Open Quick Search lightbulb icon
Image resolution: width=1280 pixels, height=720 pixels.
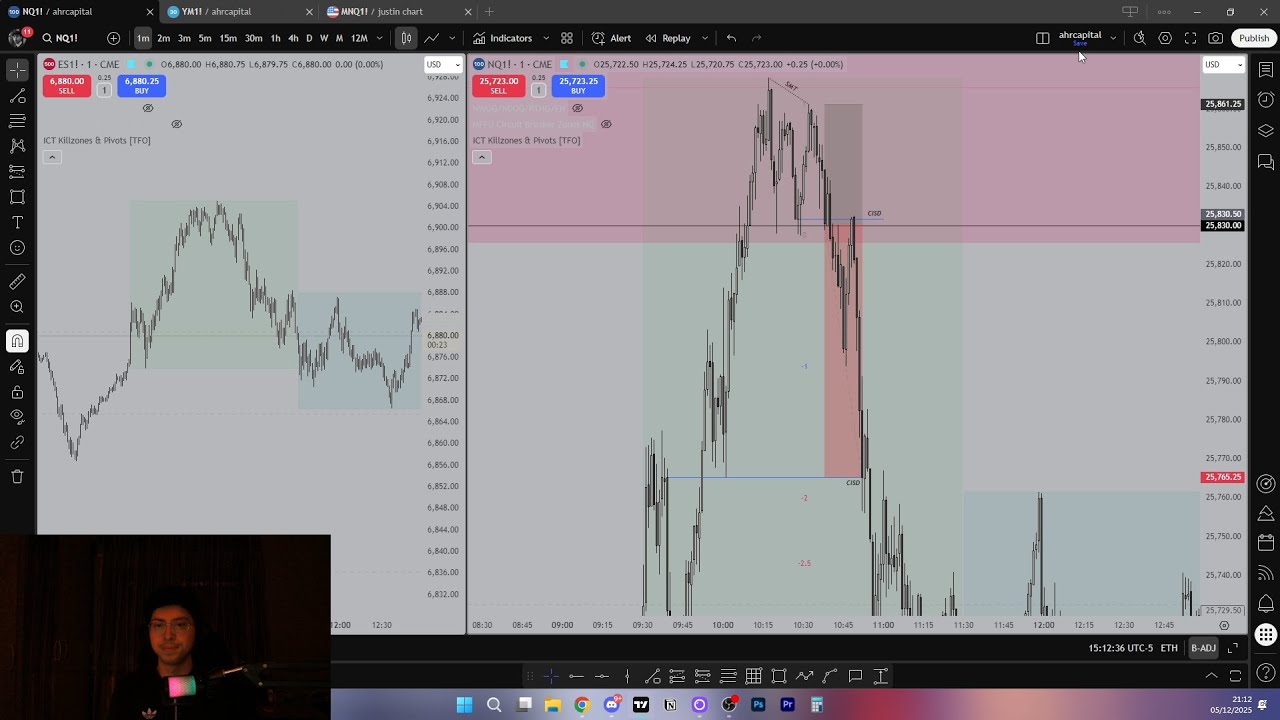(x=1139, y=38)
